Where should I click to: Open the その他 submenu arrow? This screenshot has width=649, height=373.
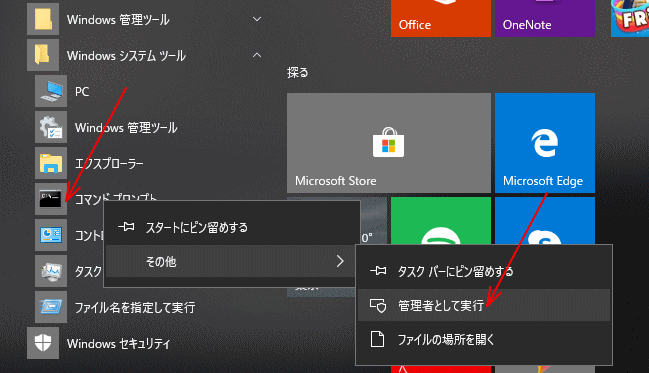340,261
